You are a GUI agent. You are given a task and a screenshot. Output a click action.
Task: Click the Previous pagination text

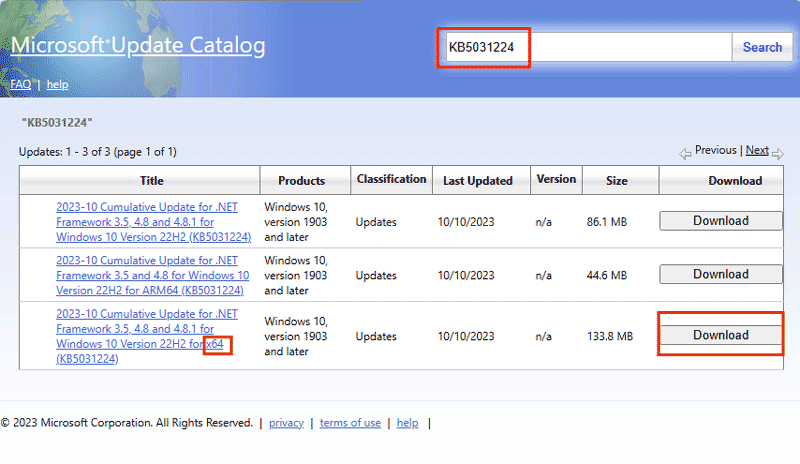click(715, 150)
